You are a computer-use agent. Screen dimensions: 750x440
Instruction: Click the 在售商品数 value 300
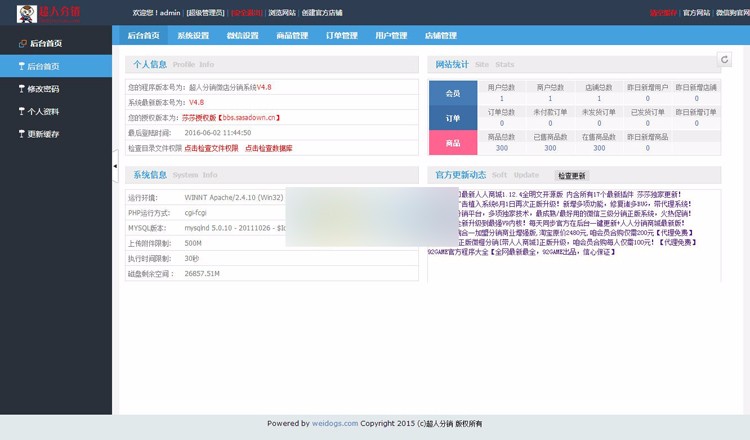(599, 148)
